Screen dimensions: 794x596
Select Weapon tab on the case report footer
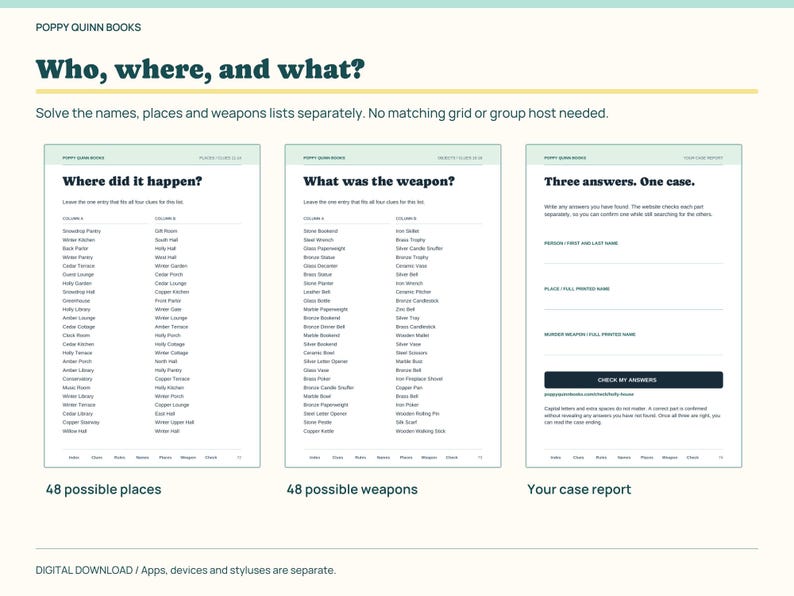(670, 457)
